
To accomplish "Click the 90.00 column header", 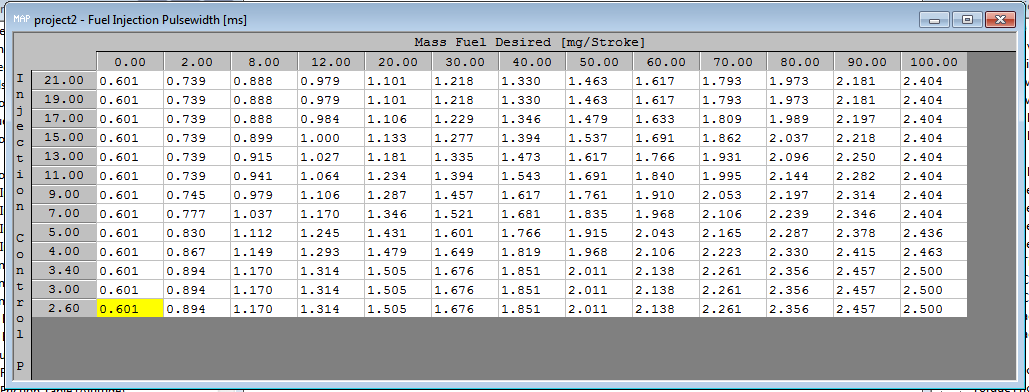I will [867, 62].
